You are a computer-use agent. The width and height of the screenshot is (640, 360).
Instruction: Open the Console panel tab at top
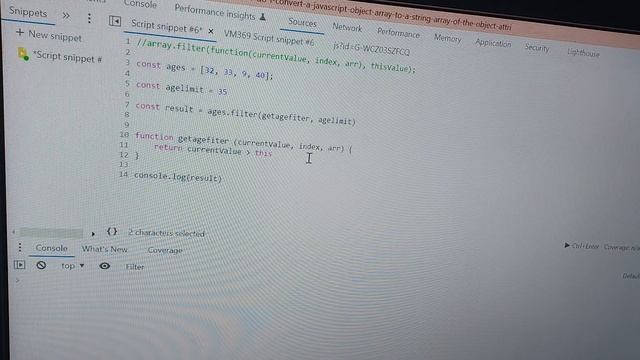point(140,4)
